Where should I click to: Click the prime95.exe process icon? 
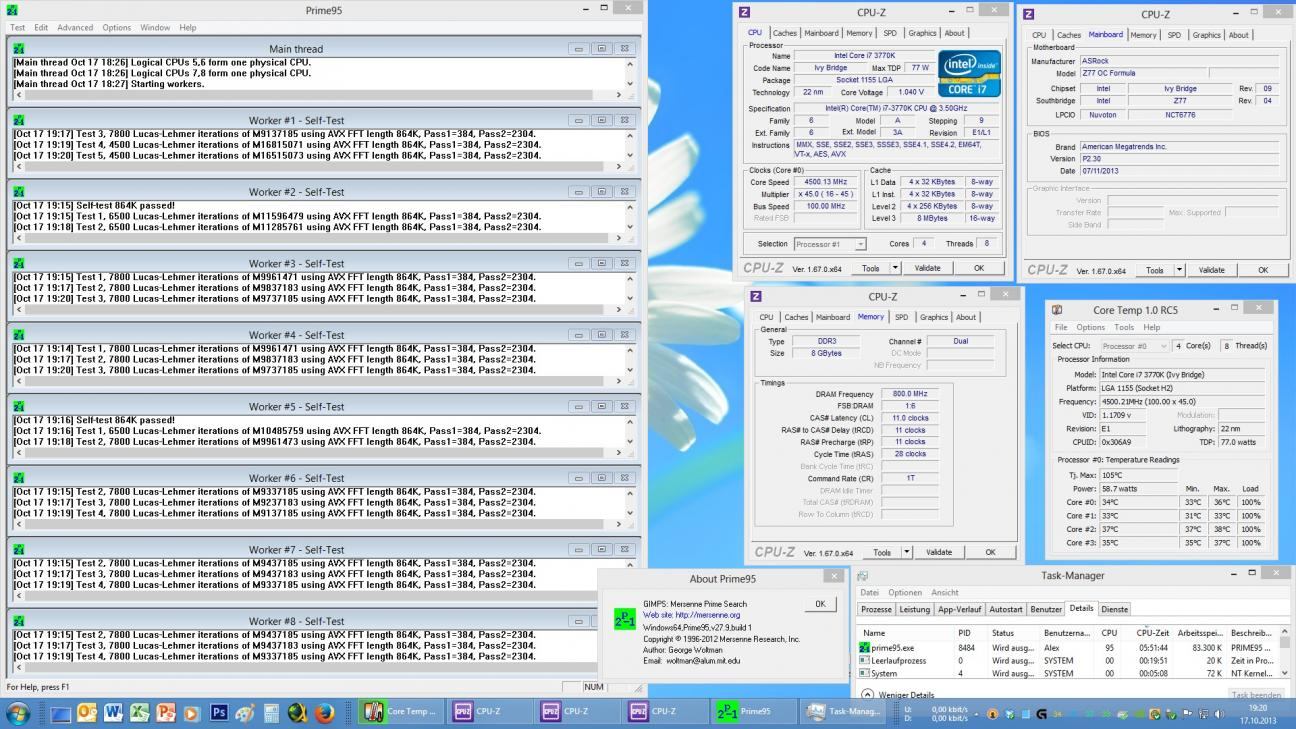(864, 648)
